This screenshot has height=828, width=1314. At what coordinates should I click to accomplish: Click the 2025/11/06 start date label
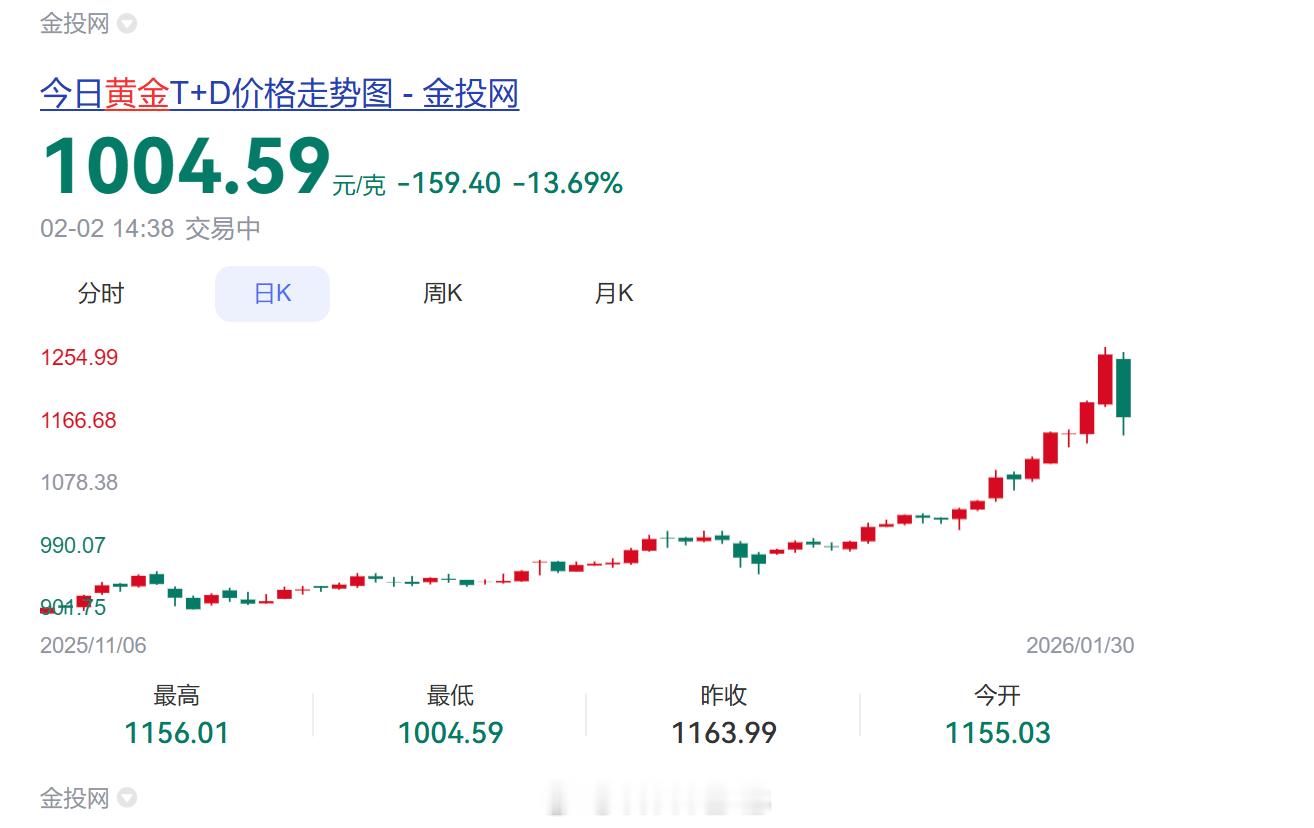(93, 646)
